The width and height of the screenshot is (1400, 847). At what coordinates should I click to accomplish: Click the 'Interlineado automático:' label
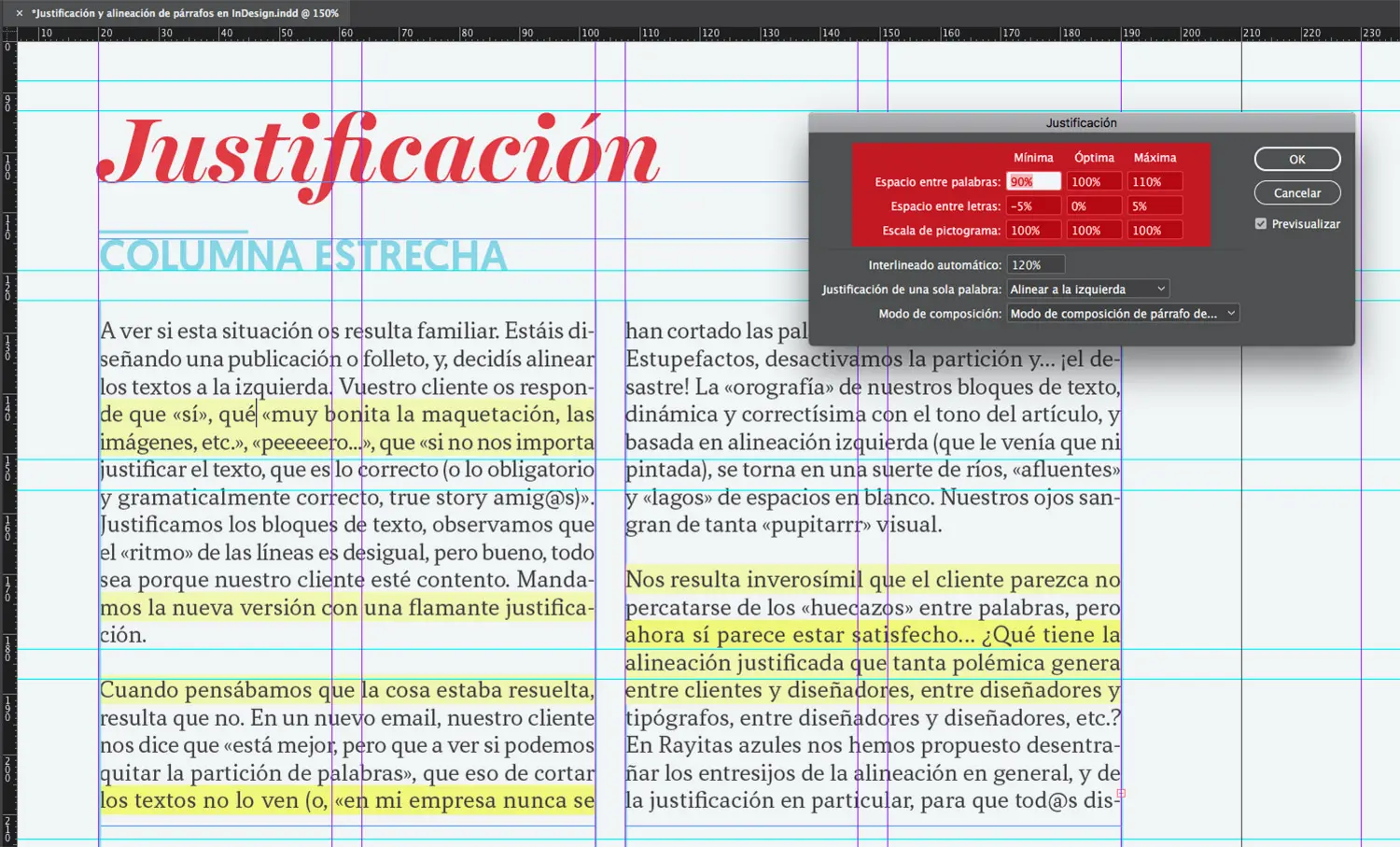[934, 265]
